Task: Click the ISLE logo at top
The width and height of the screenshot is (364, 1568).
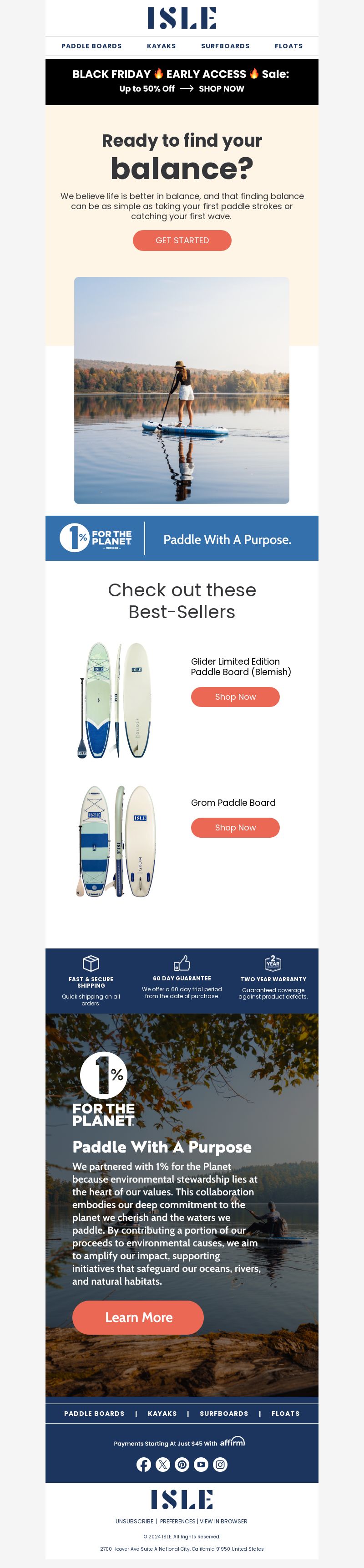Action: pyautogui.click(x=182, y=18)
